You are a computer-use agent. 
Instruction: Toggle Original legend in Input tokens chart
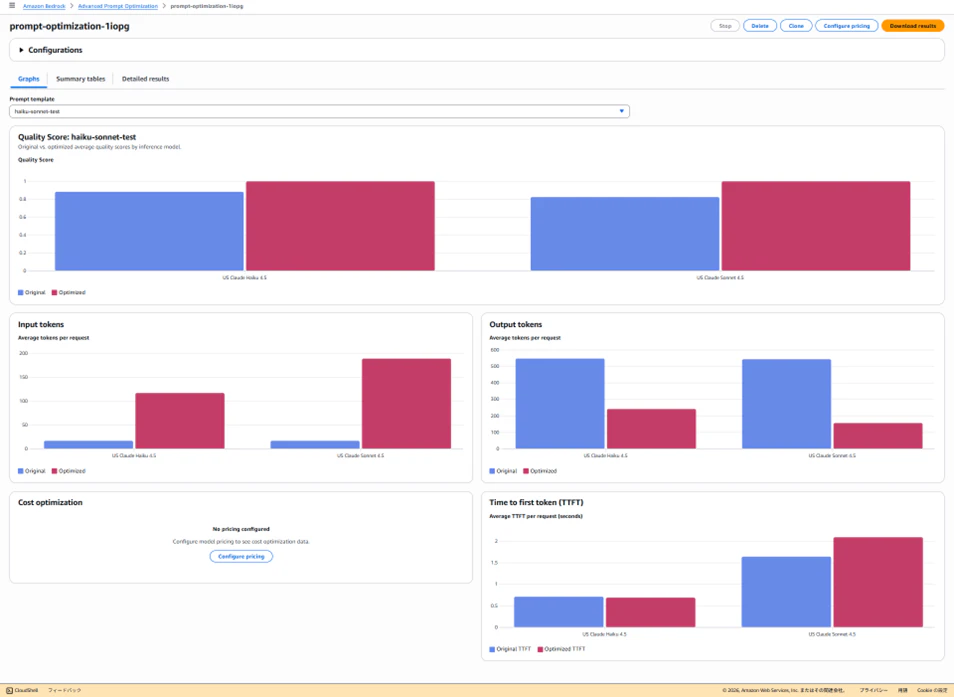point(32,471)
